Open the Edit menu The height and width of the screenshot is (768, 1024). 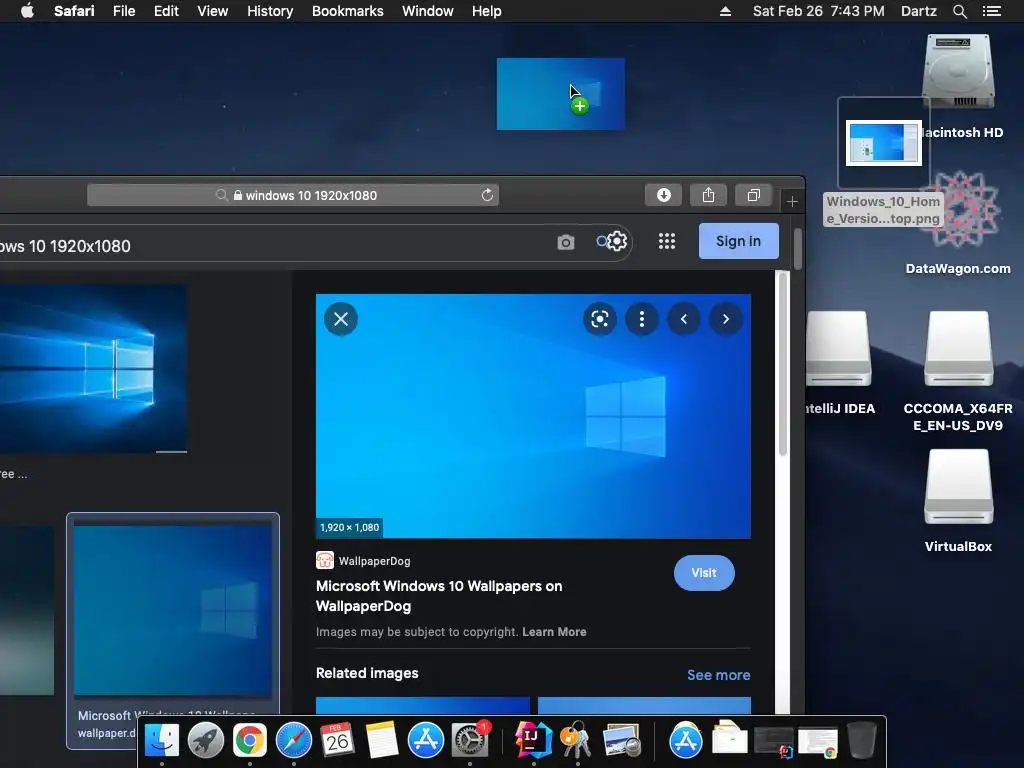click(x=166, y=11)
